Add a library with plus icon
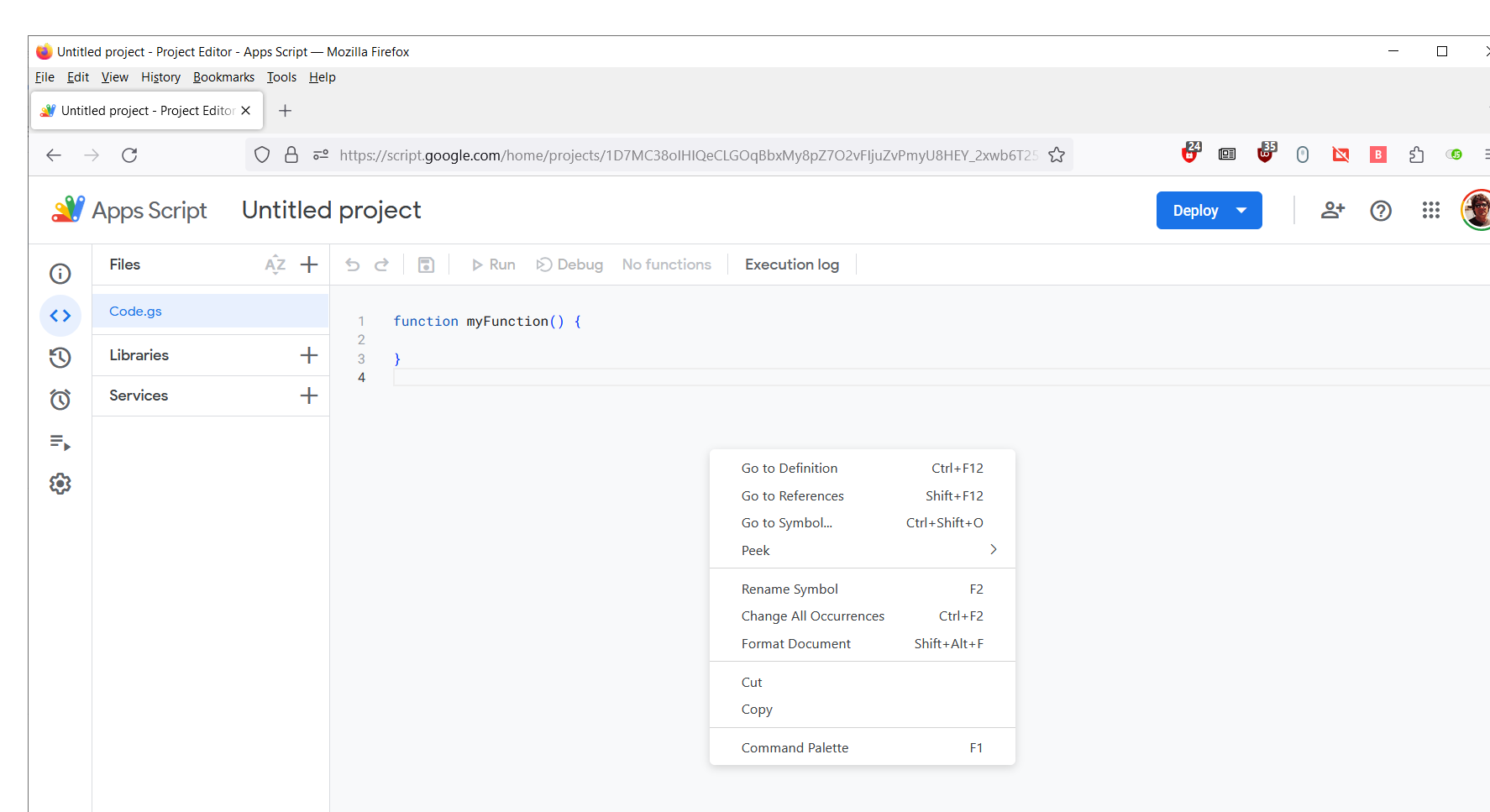 click(x=309, y=355)
